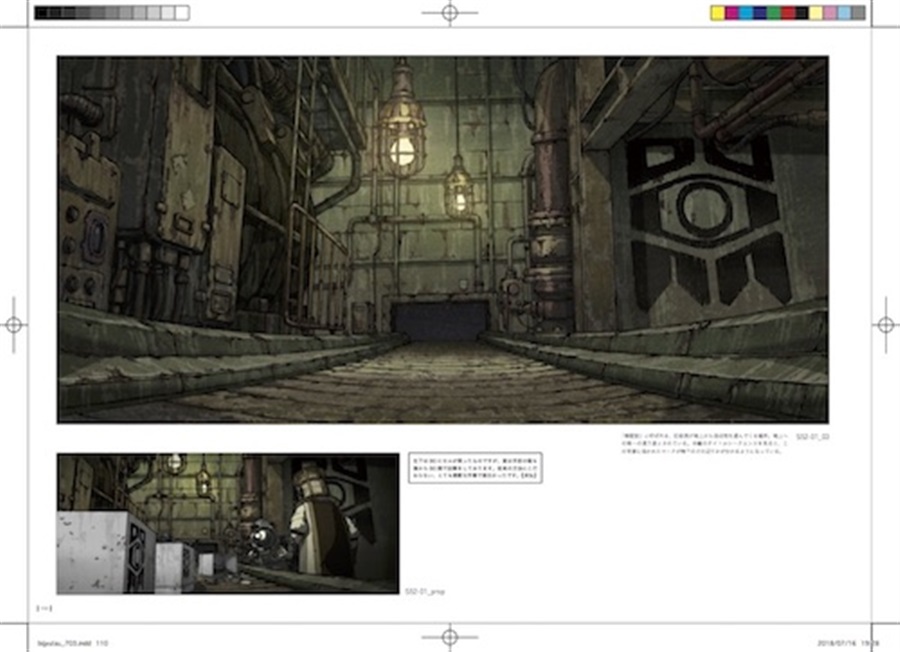The height and width of the screenshot is (652, 900).
Task: Pick the pink tint swatch
Action: click(830, 13)
